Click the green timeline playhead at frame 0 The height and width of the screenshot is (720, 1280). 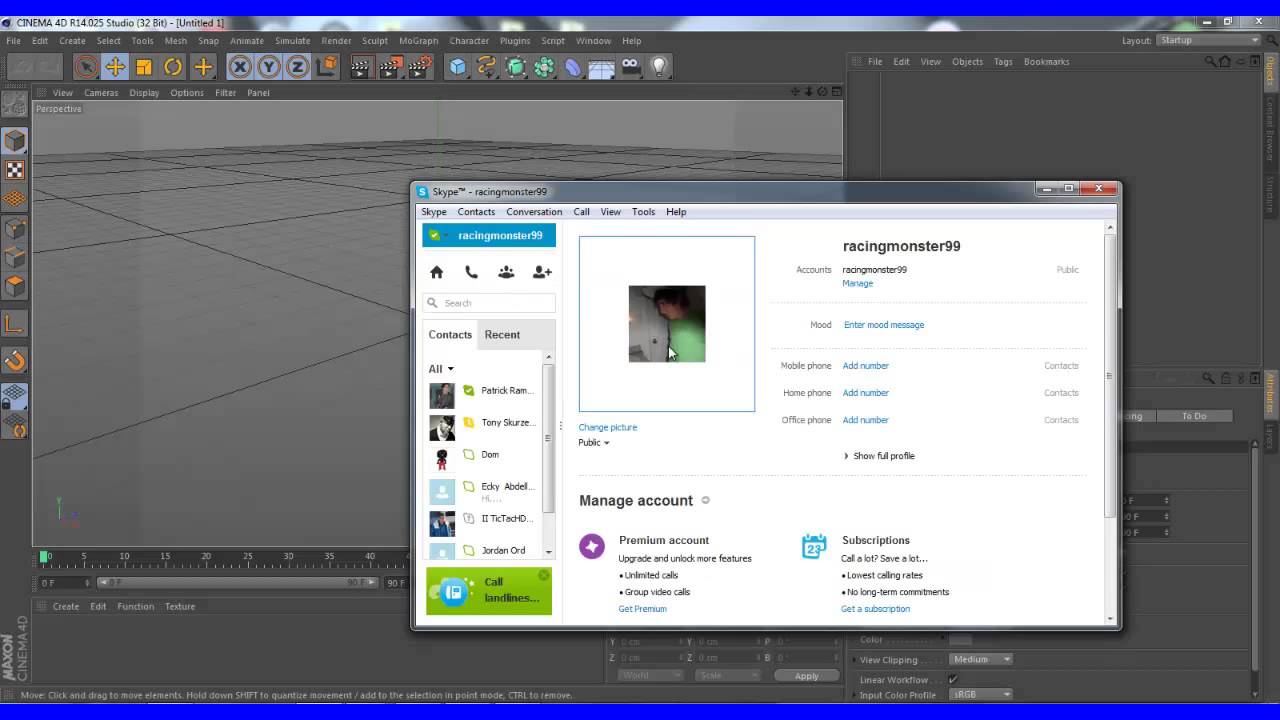pos(44,556)
